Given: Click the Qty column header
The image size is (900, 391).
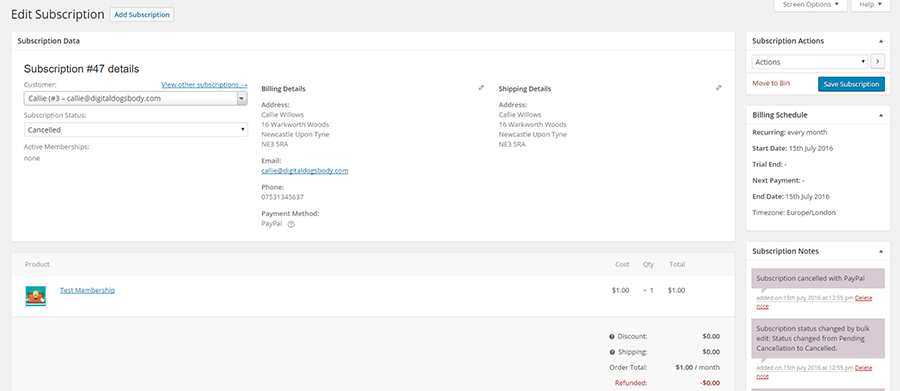Looking at the screenshot, I should 648,265.
